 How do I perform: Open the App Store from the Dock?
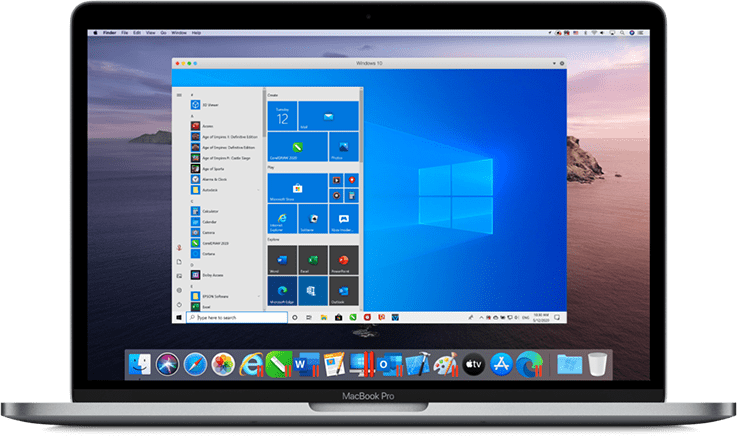502,364
